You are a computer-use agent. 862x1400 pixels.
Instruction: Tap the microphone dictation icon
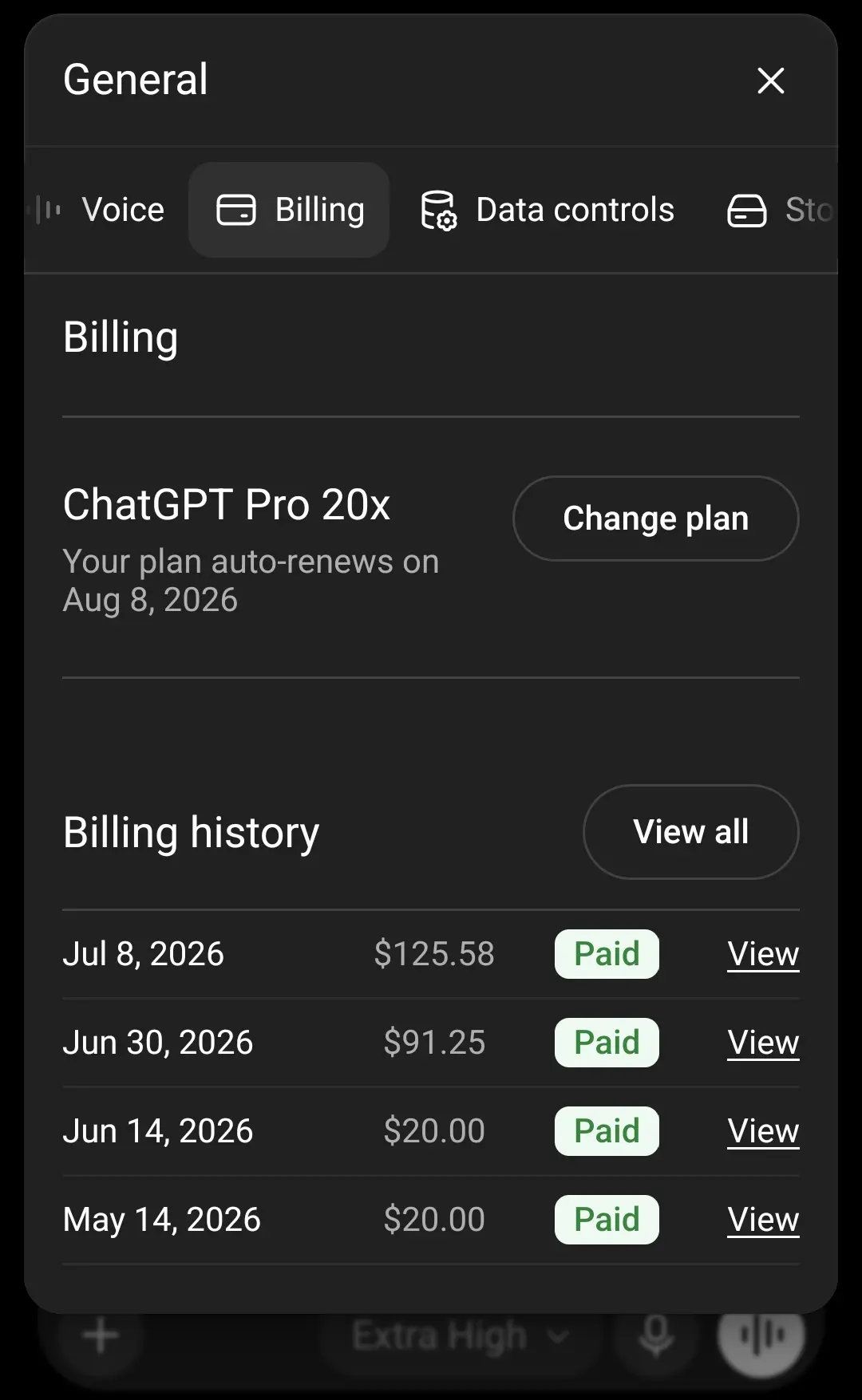click(656, 1335)
